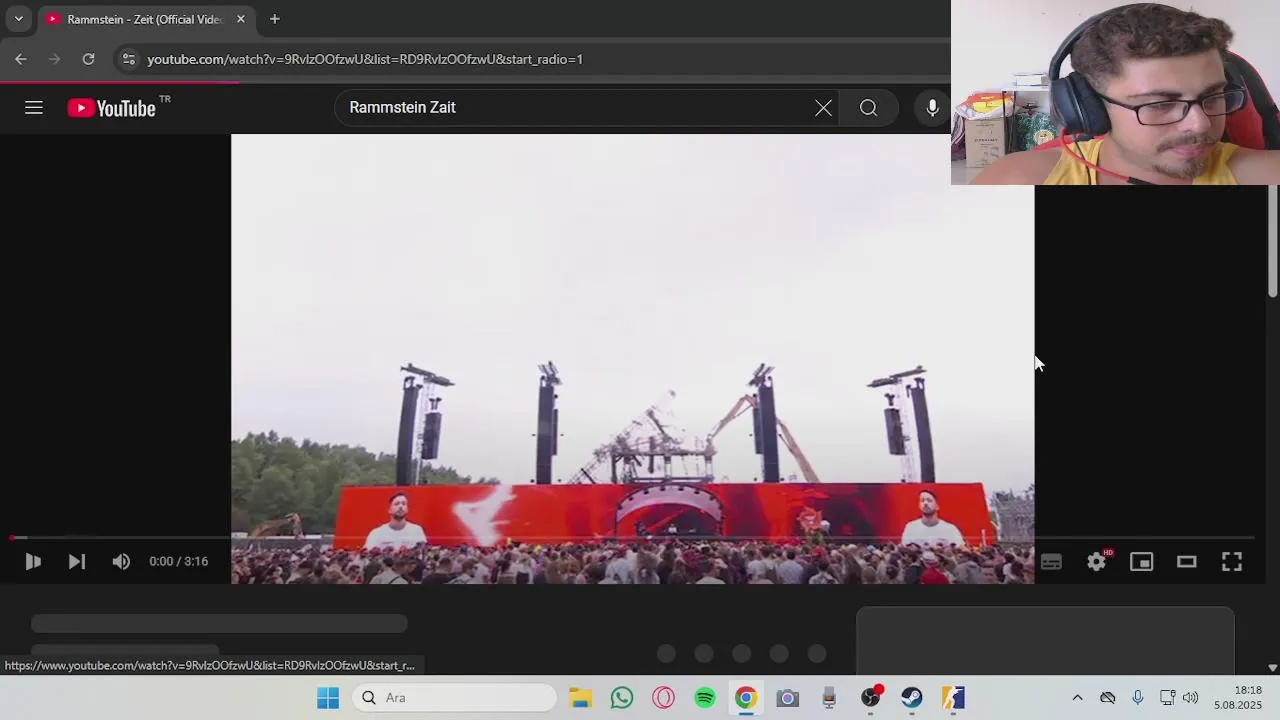Open Chrome from the taskbar
Screen dimensions: 1280x720
746,698
